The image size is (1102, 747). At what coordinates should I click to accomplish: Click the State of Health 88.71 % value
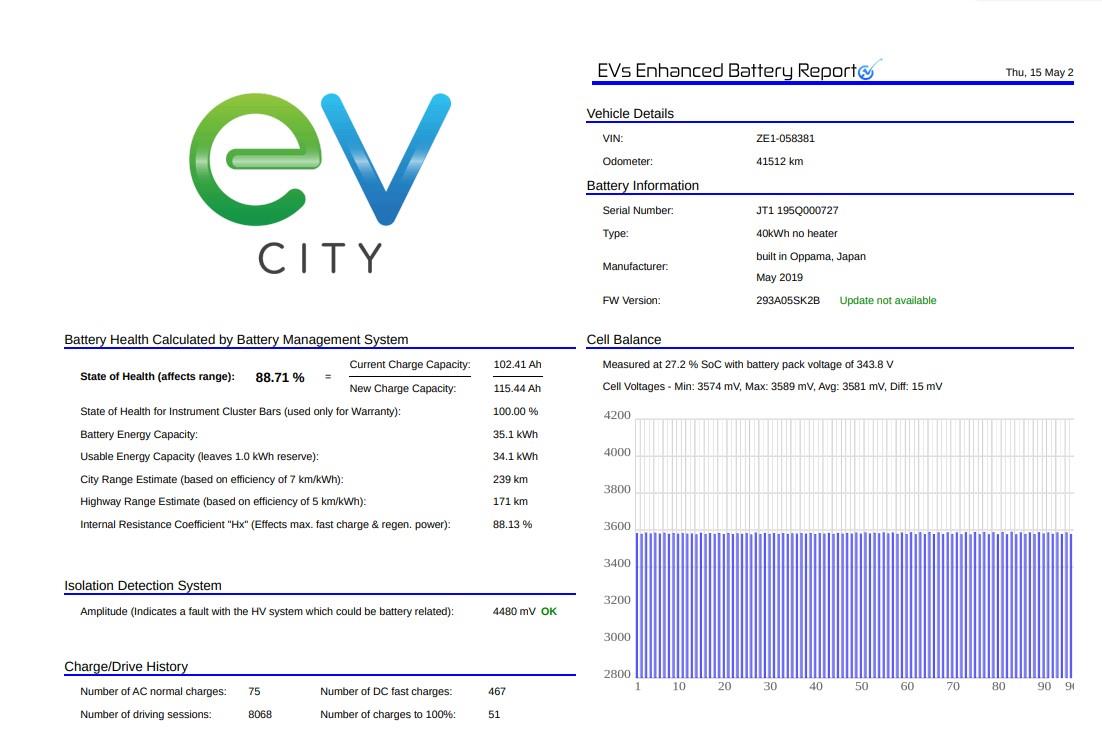coord(280,377)
